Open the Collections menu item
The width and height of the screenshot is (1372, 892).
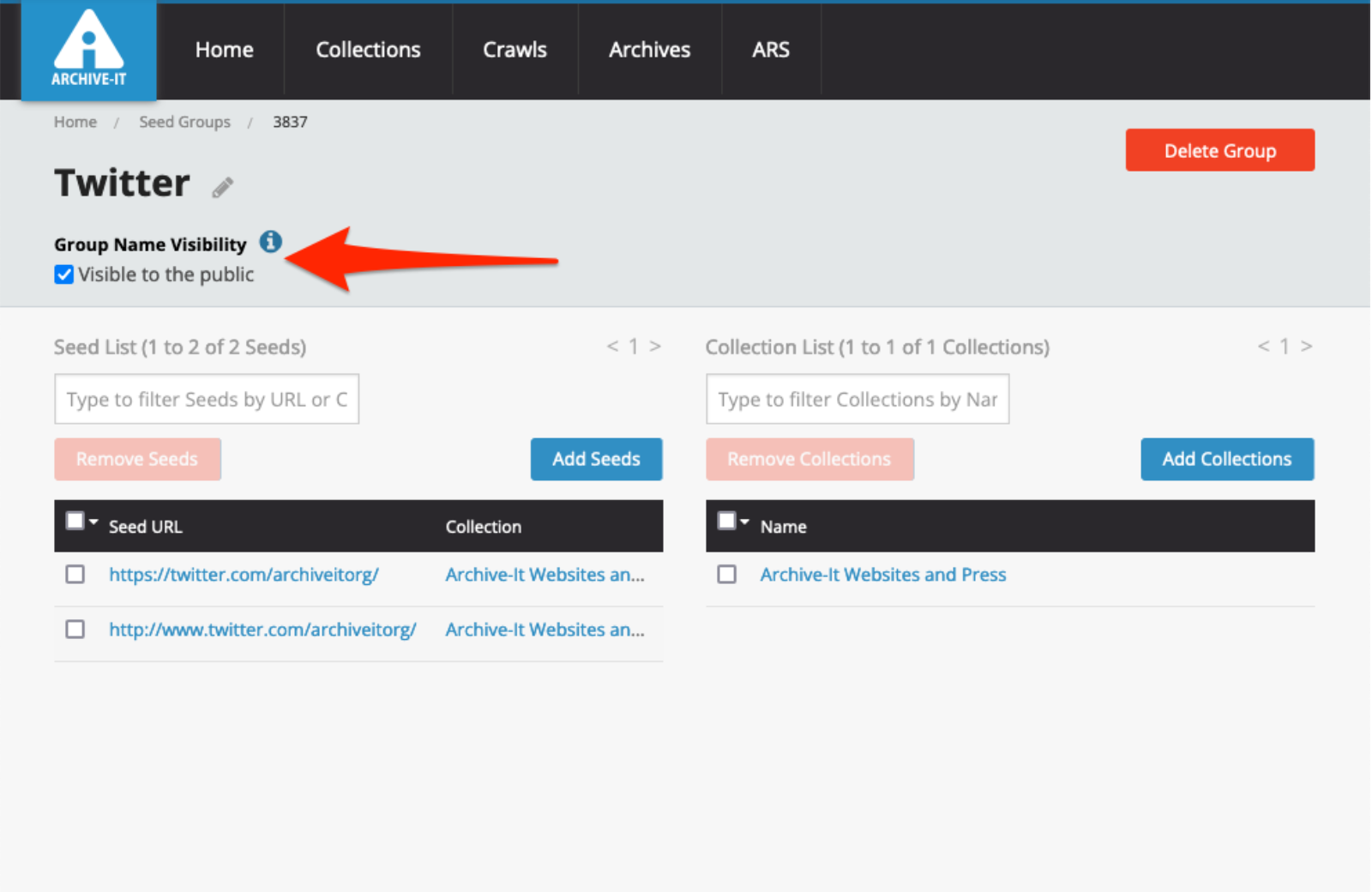click(368, 50)
